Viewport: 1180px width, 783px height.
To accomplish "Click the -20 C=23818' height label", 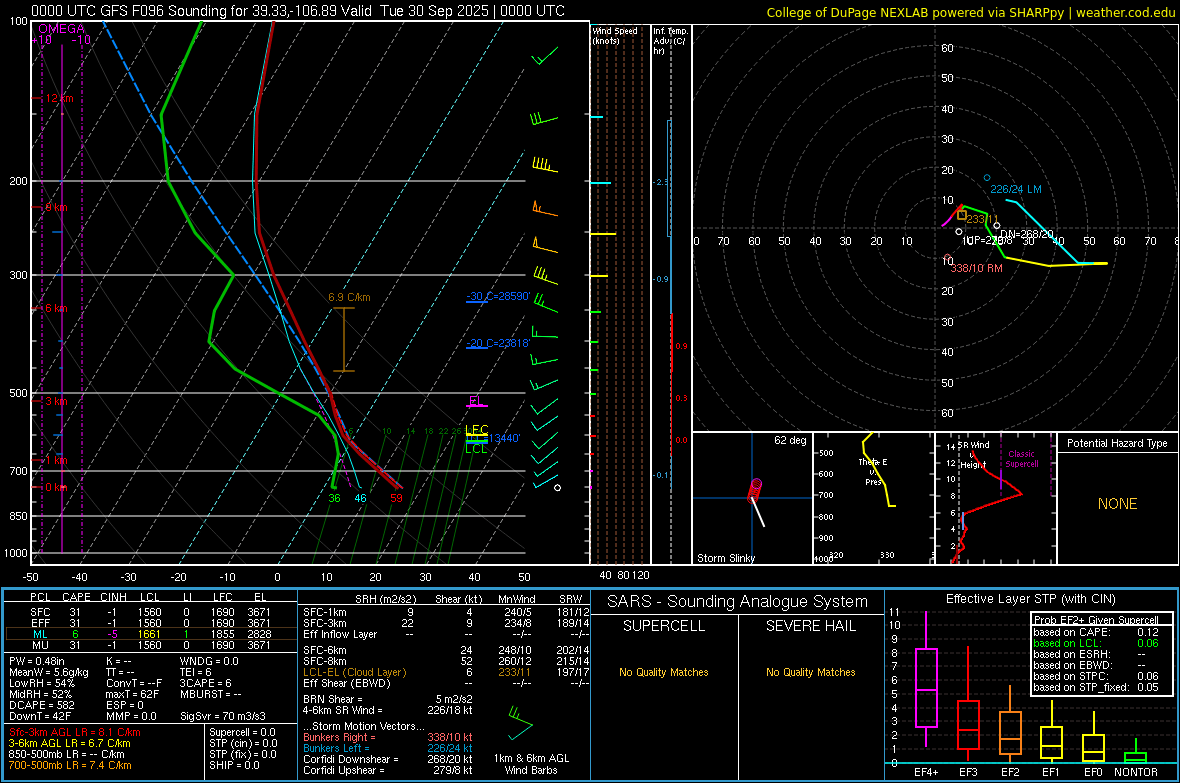I will (498, 343).
